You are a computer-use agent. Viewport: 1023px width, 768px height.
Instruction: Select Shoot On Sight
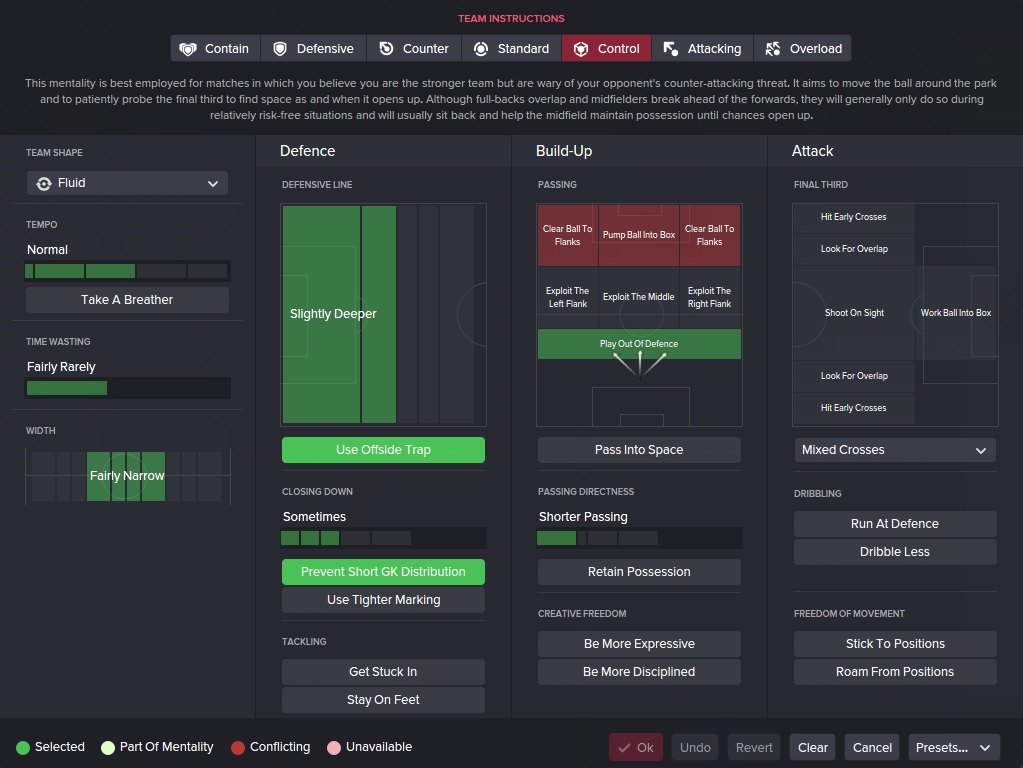point(854,313)
